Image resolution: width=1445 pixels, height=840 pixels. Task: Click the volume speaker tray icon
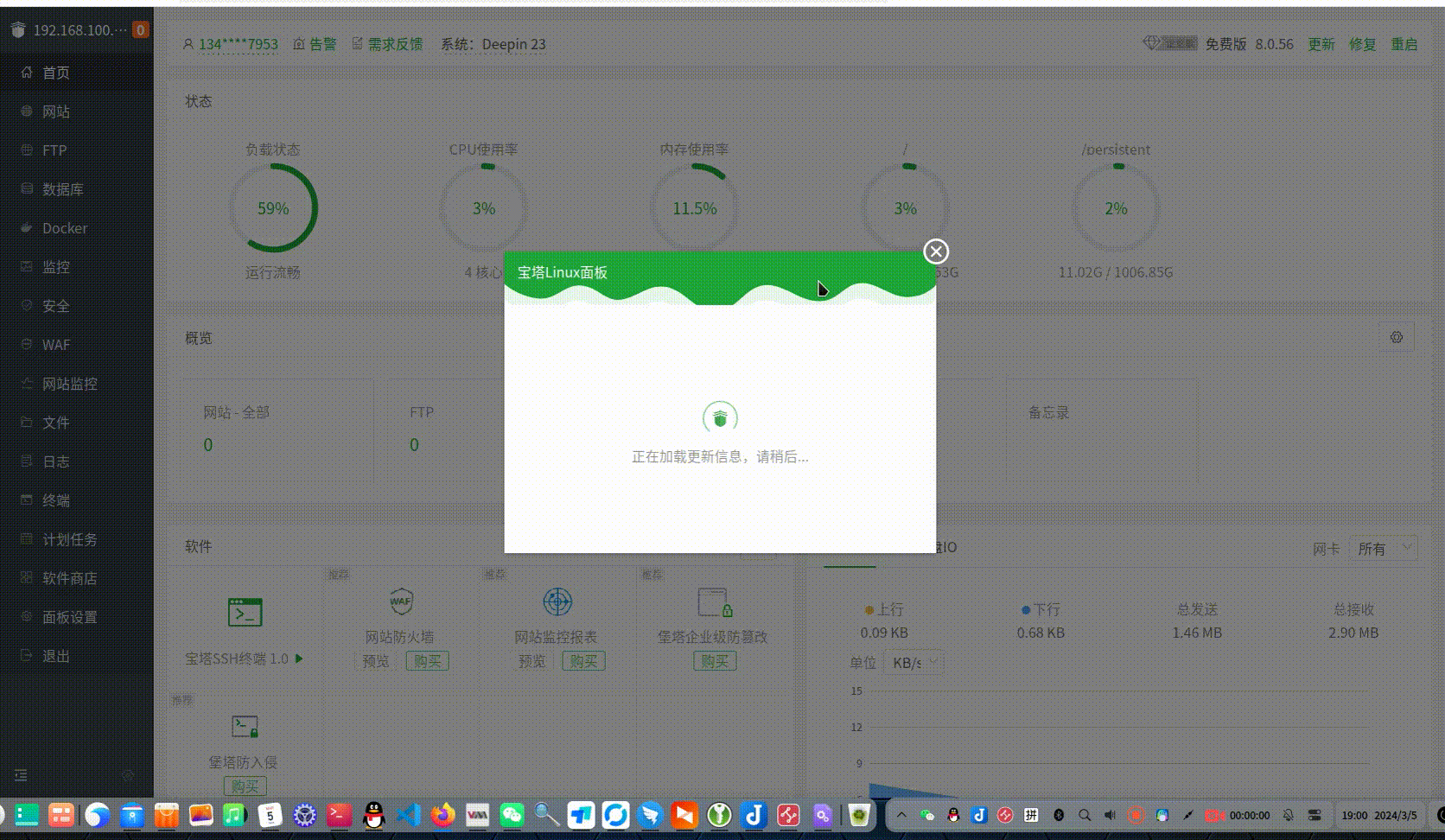coord(1110,815)
